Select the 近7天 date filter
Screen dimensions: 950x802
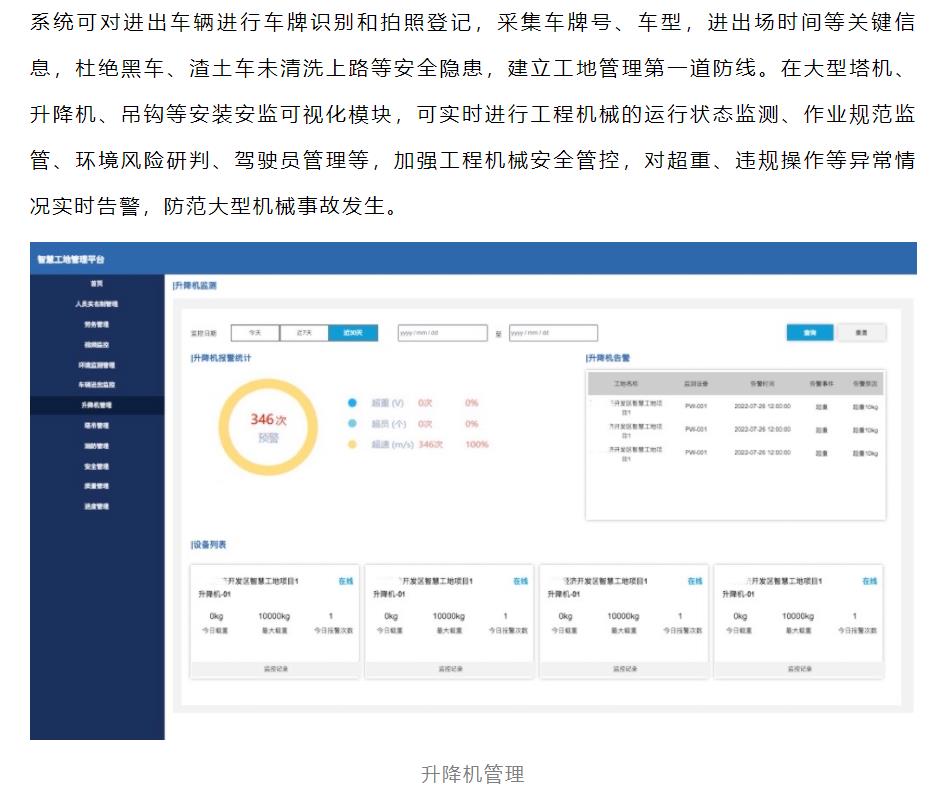(x=306, y=332)
